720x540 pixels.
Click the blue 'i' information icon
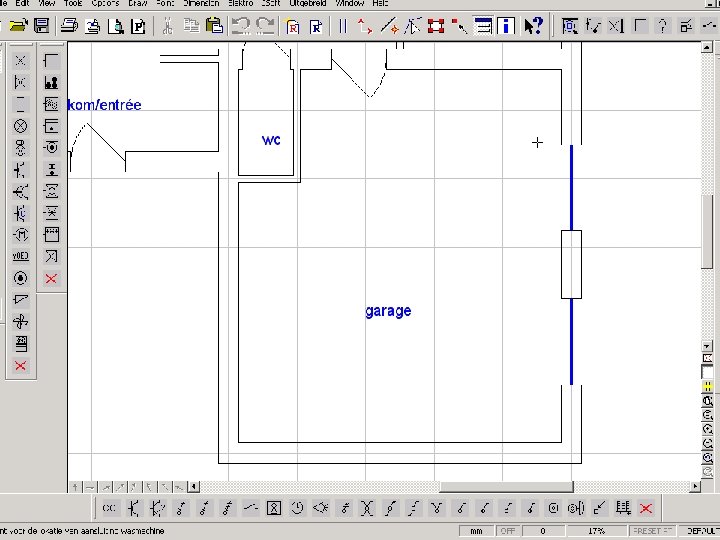(506, 25)
